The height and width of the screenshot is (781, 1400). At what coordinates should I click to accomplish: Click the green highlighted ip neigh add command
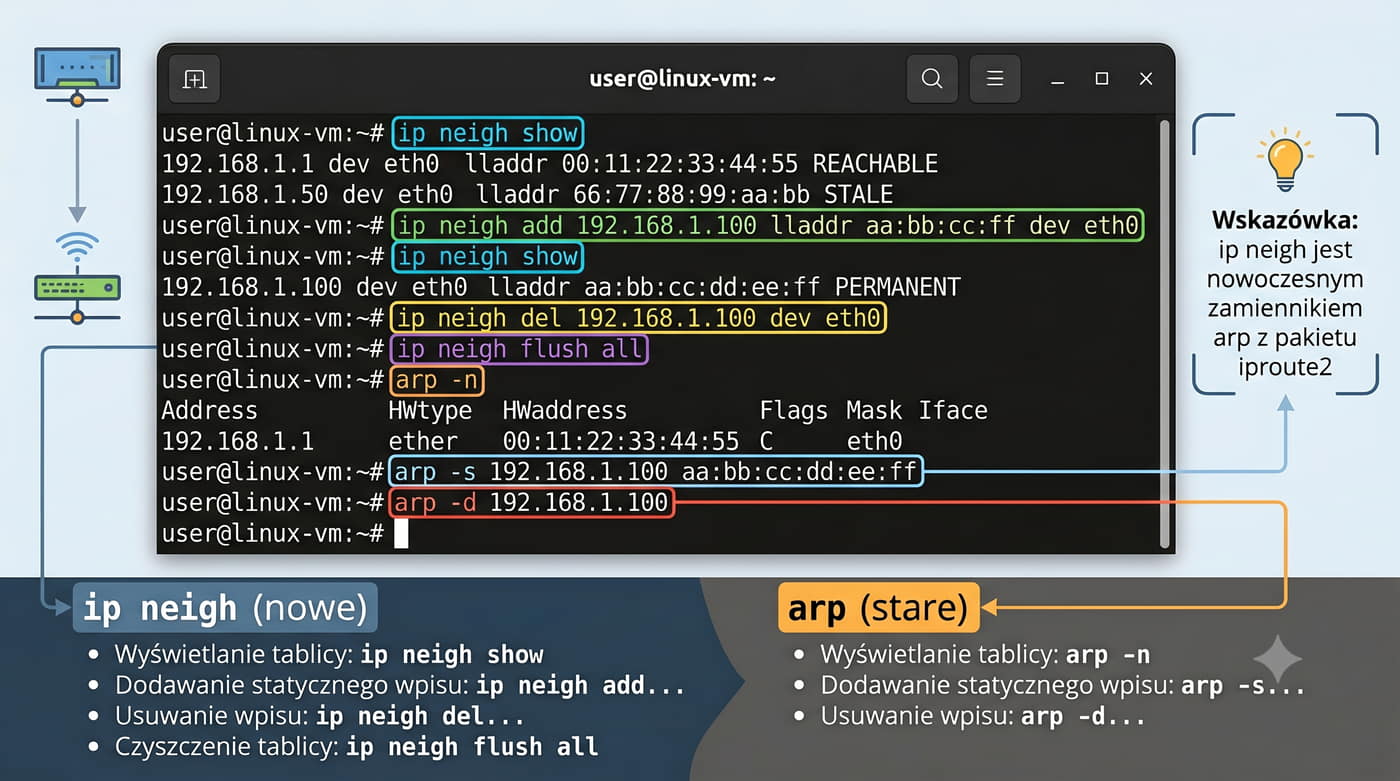click(x=766, y=225)
